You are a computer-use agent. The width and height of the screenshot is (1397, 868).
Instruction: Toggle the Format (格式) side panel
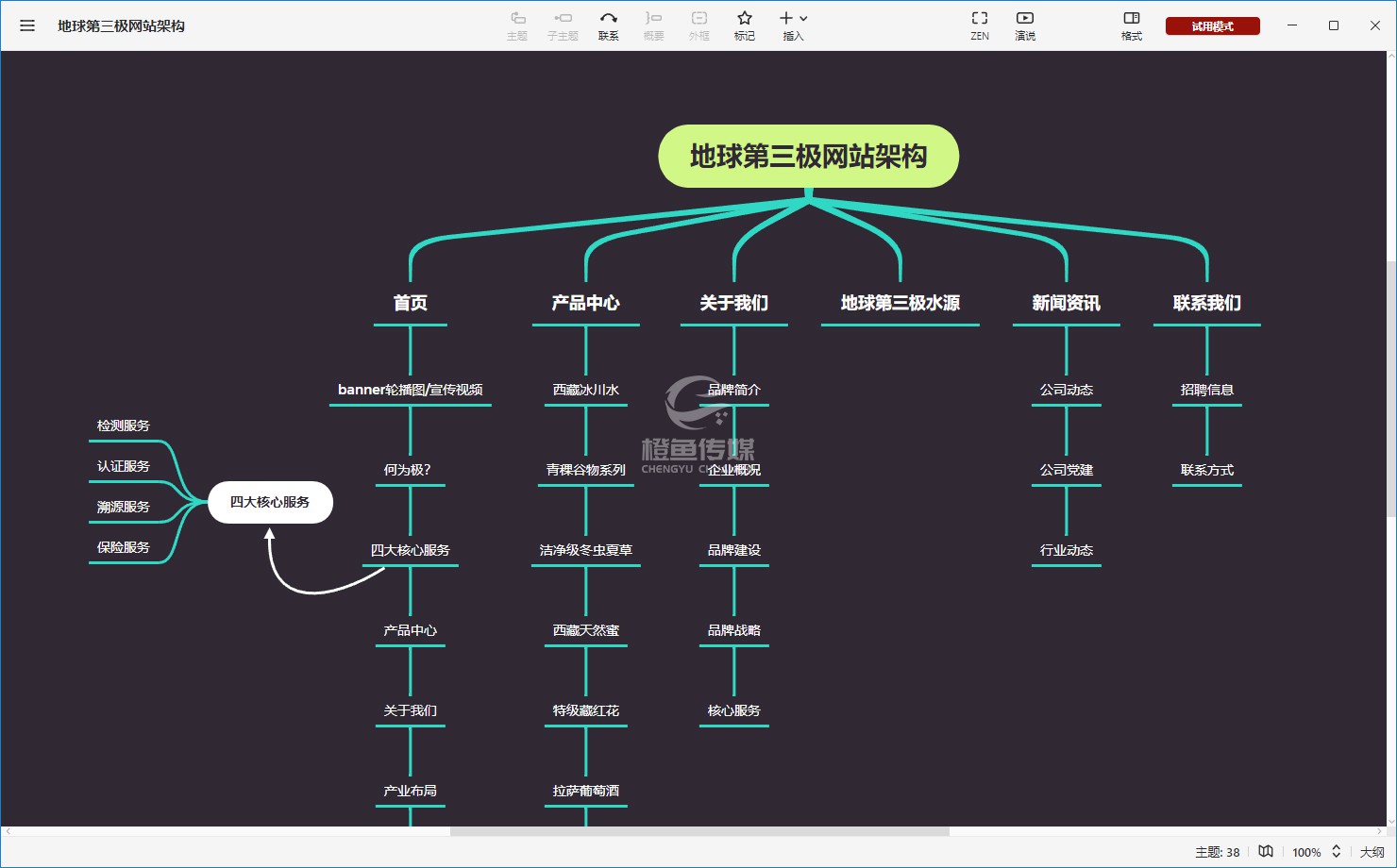[x=1132, y=25]
